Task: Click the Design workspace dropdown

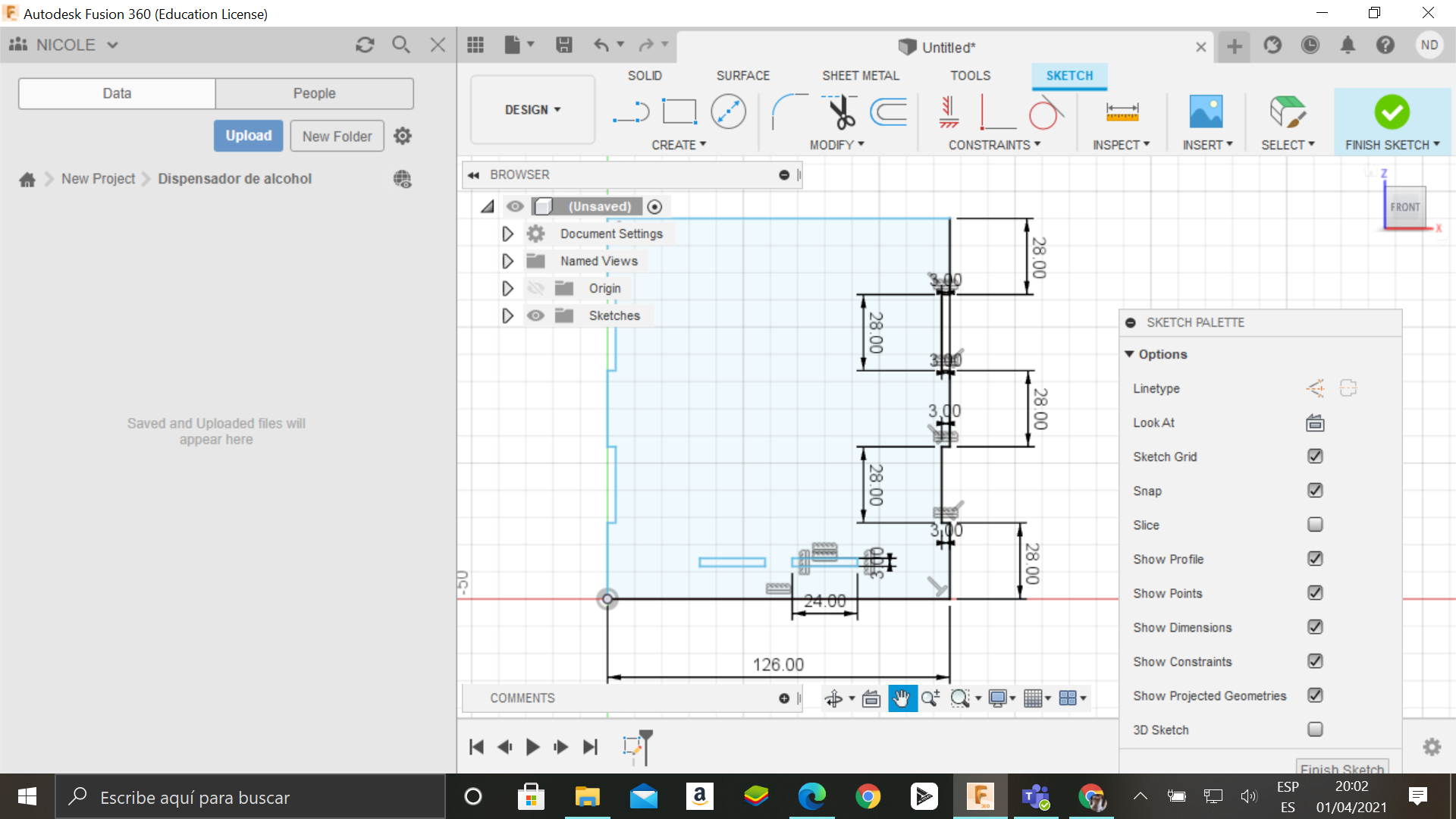Action: [530, 111]
